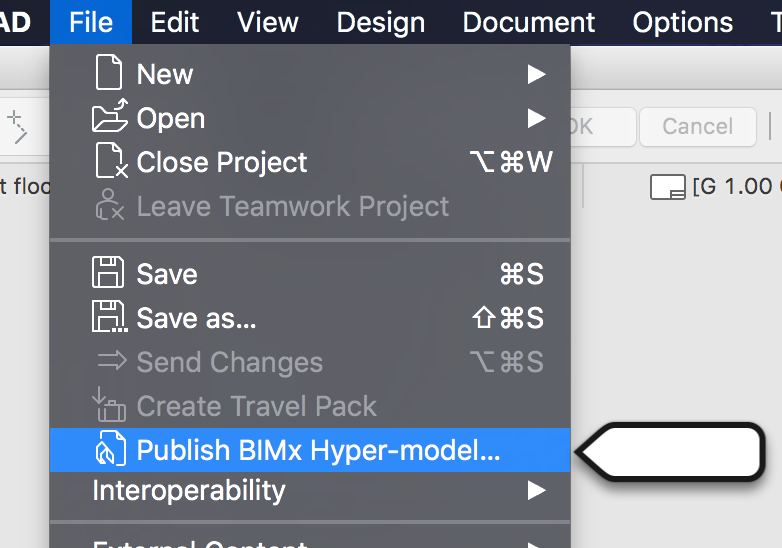Expand the New submenu arrow
Screen dimensions: 782x548
[537, 74]
